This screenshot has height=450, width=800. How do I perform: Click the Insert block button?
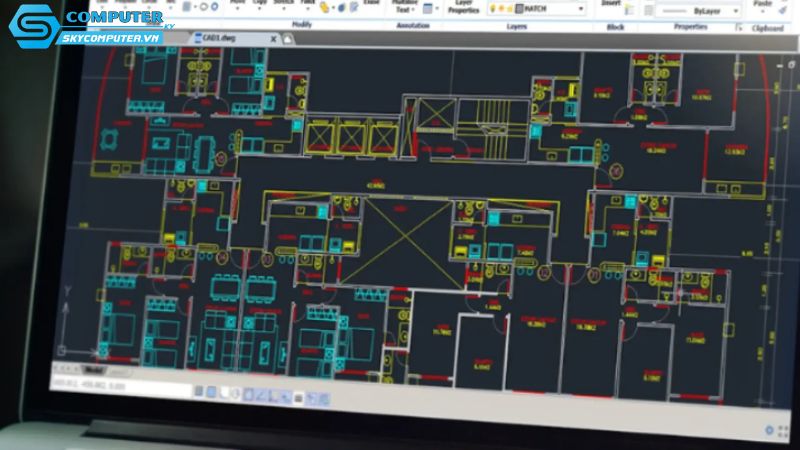click(x=610, y=4)
